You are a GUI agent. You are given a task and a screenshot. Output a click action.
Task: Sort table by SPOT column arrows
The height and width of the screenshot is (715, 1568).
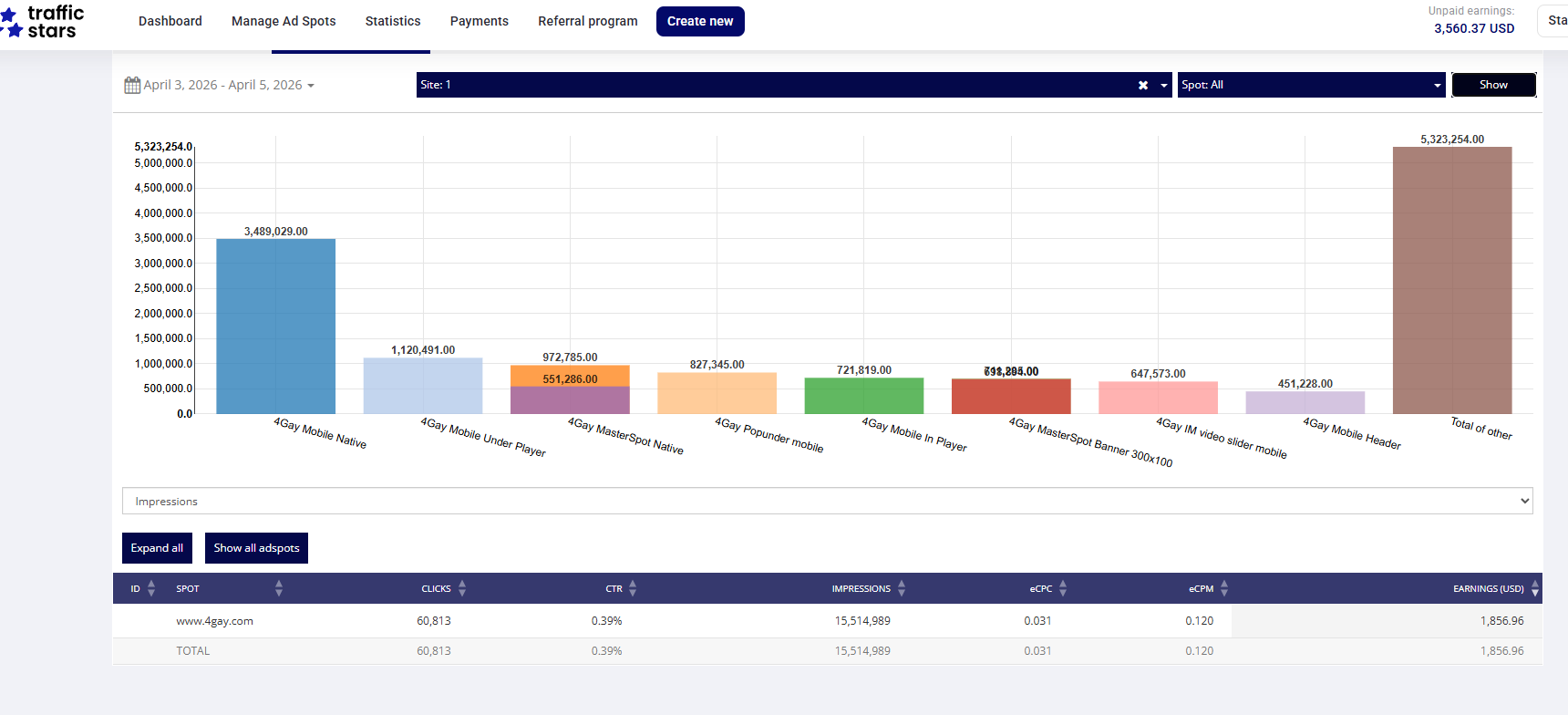point(279,588)
